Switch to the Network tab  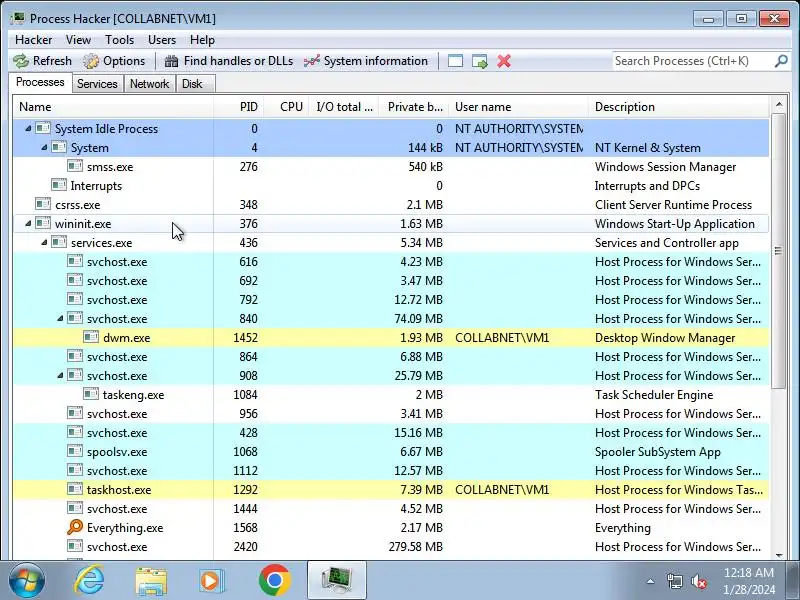pyautogui.click(x=149, y=84)
